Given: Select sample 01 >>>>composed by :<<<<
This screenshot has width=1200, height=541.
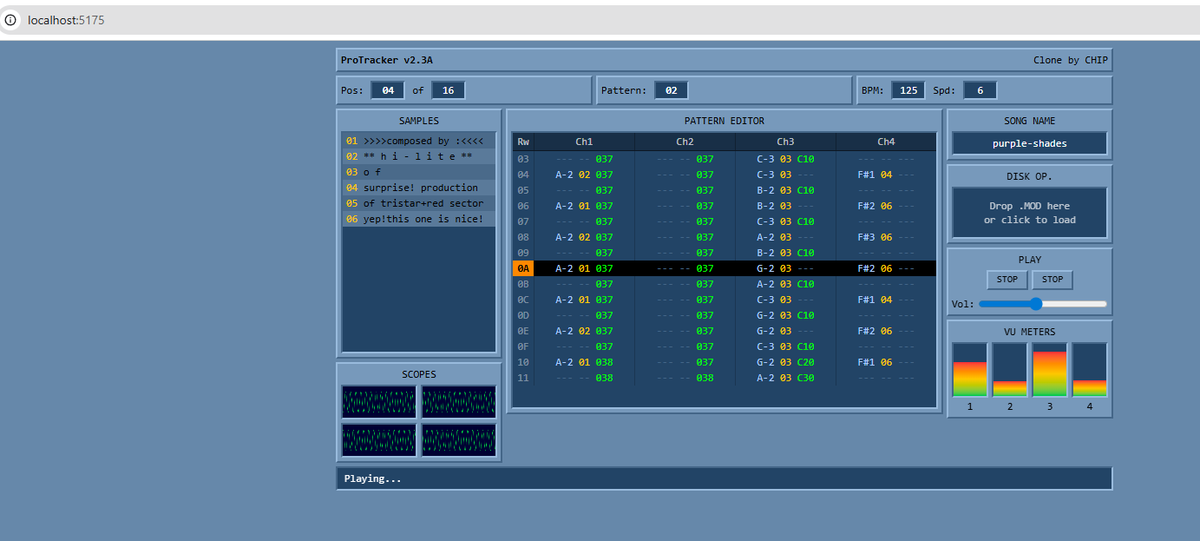Looking at the screenshot, I should click(418, 141).
